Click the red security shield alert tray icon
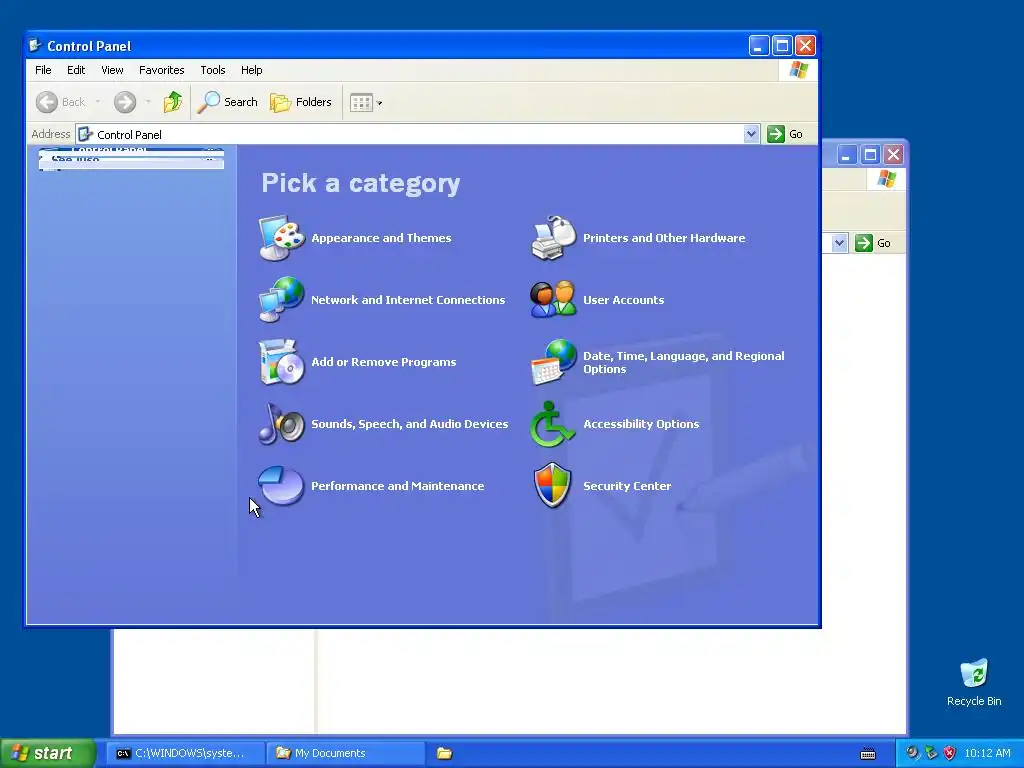This screenshot has height=768, width=1024. 950,753
